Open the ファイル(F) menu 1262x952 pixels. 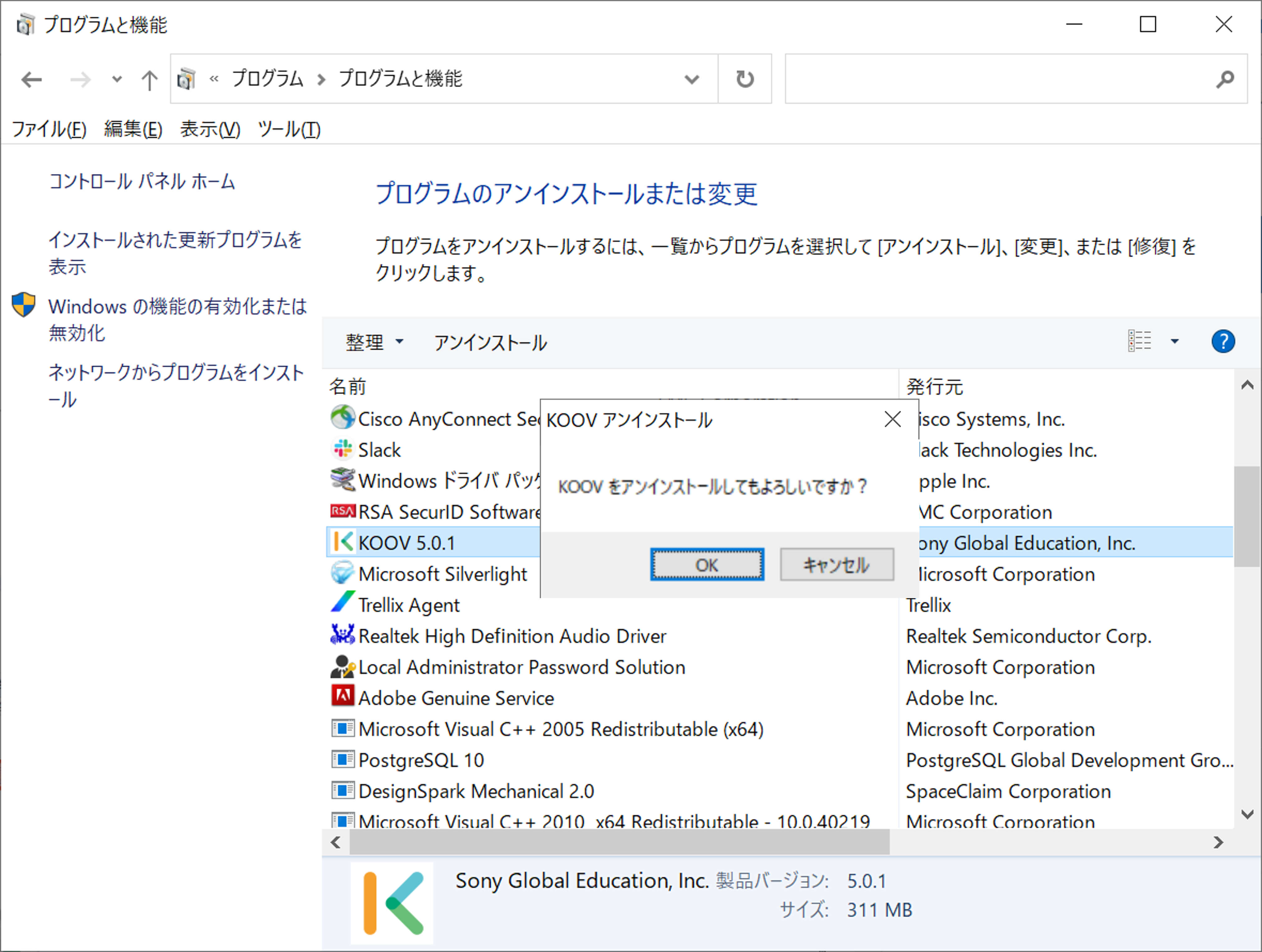[49, 129]
